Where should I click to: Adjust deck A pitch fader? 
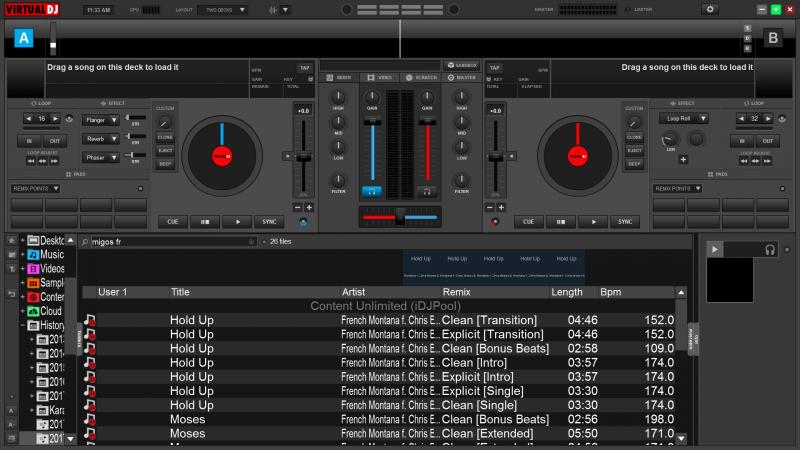[304, 158]
